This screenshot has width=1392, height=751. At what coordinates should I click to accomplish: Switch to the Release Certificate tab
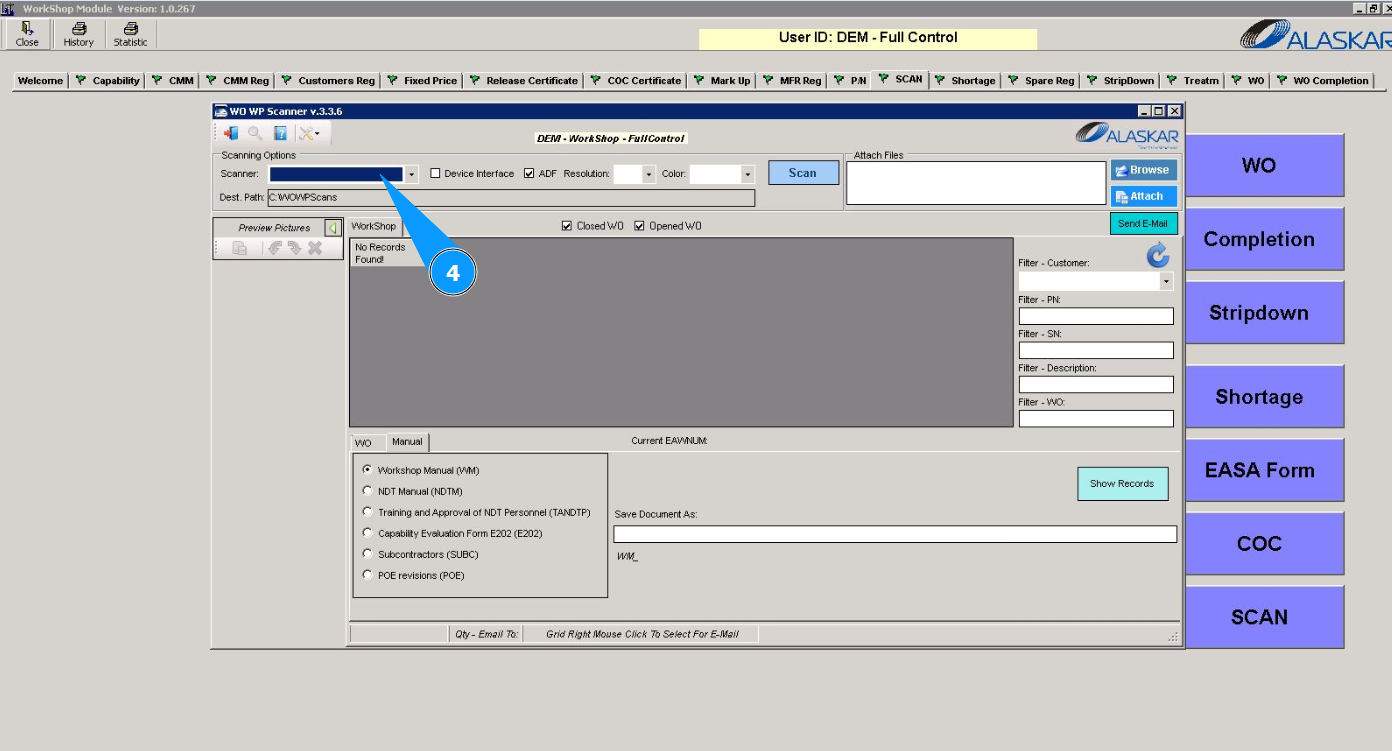coord(531,81)
